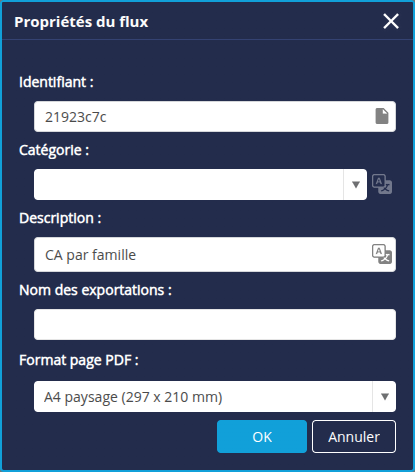Viewport: 415px width, 472px height.
Task: Click OK to confirm flux properties
Action: tap(262, 436)
